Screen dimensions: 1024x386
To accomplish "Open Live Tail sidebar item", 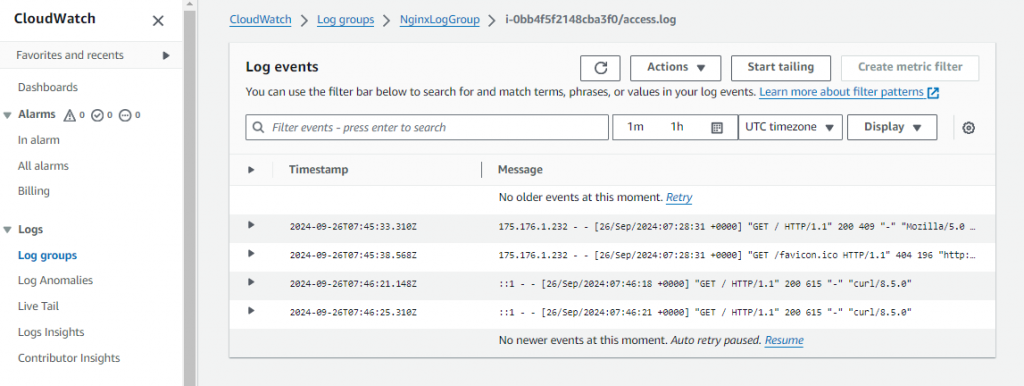I will tap(38, 306).
